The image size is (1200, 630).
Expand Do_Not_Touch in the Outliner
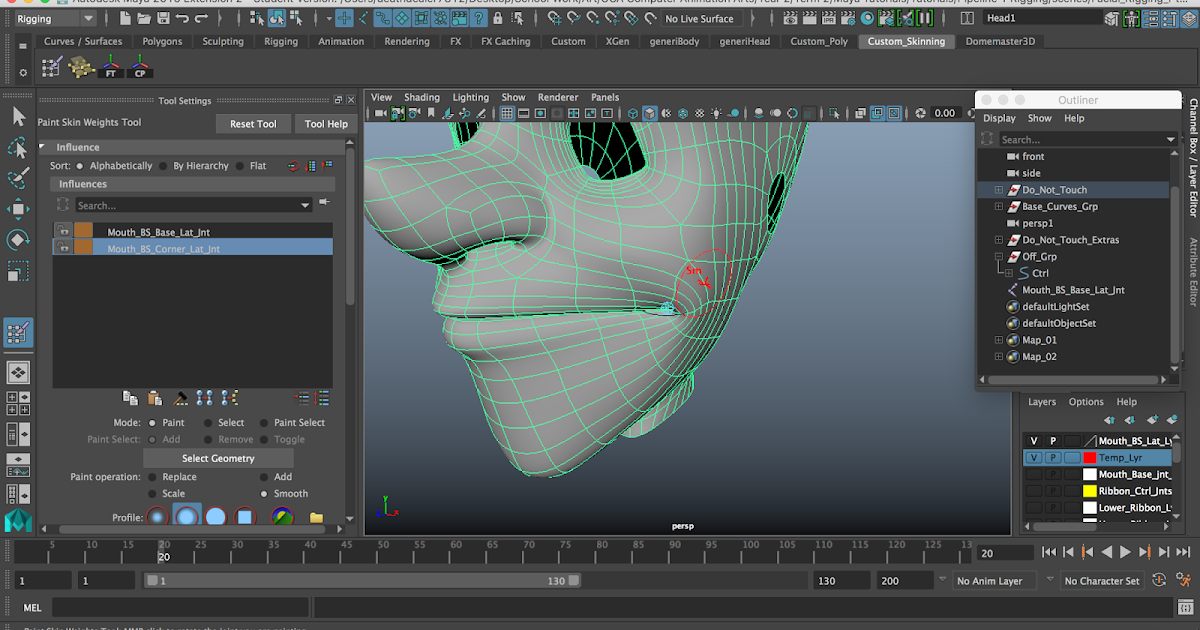click(x=998, y=189)
